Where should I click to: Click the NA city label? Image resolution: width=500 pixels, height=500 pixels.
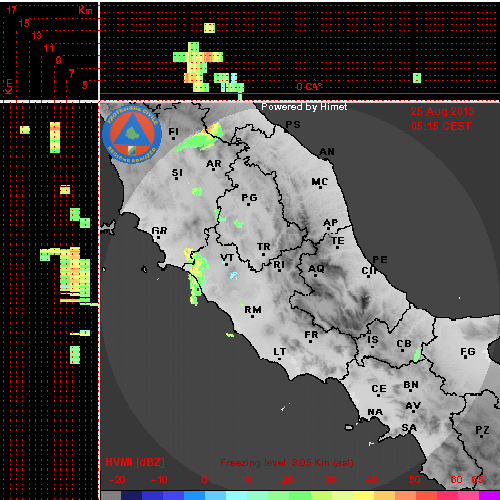coord(375,412)
